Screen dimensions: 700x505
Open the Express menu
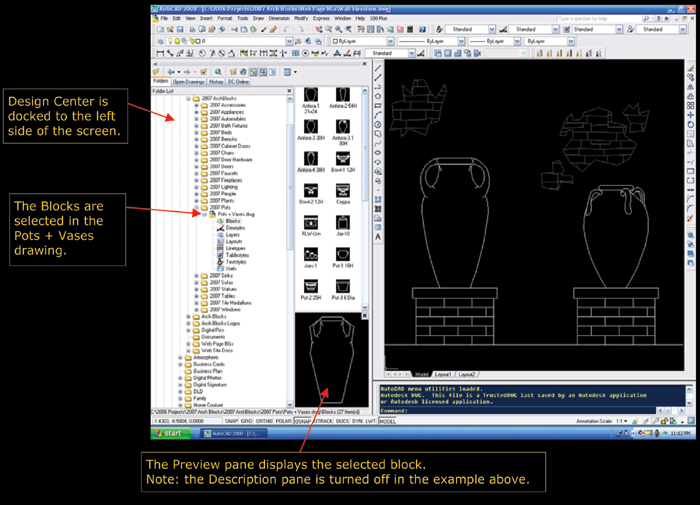[321, 18]
